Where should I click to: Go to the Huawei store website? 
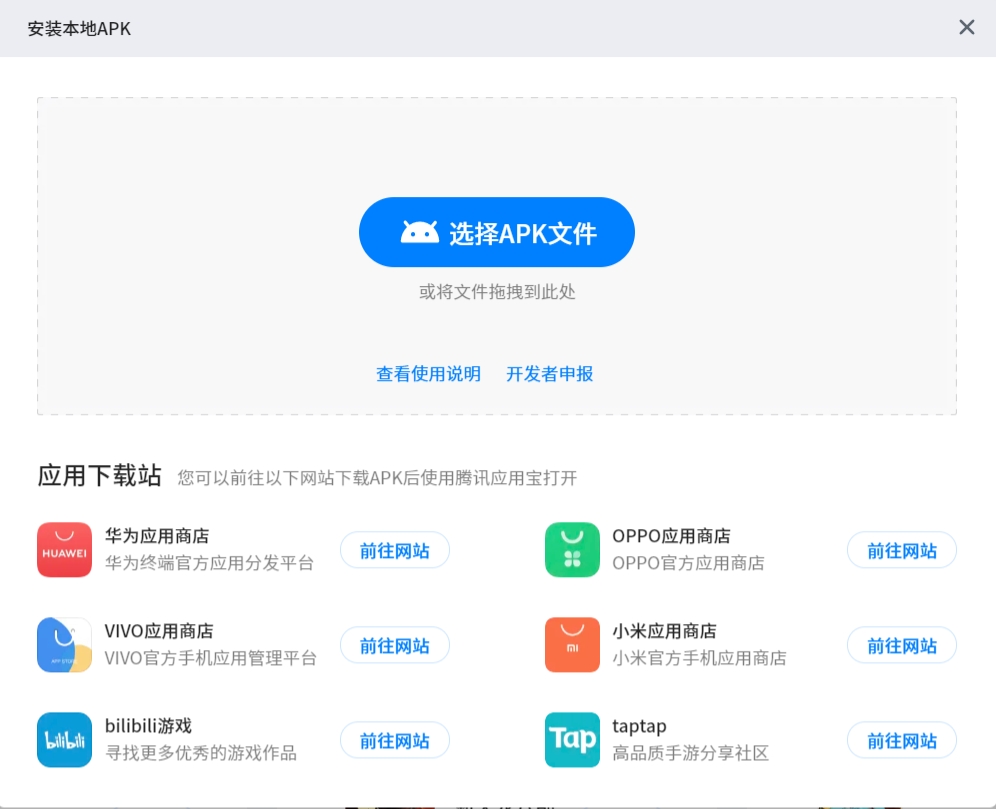[x=395, y=550]
